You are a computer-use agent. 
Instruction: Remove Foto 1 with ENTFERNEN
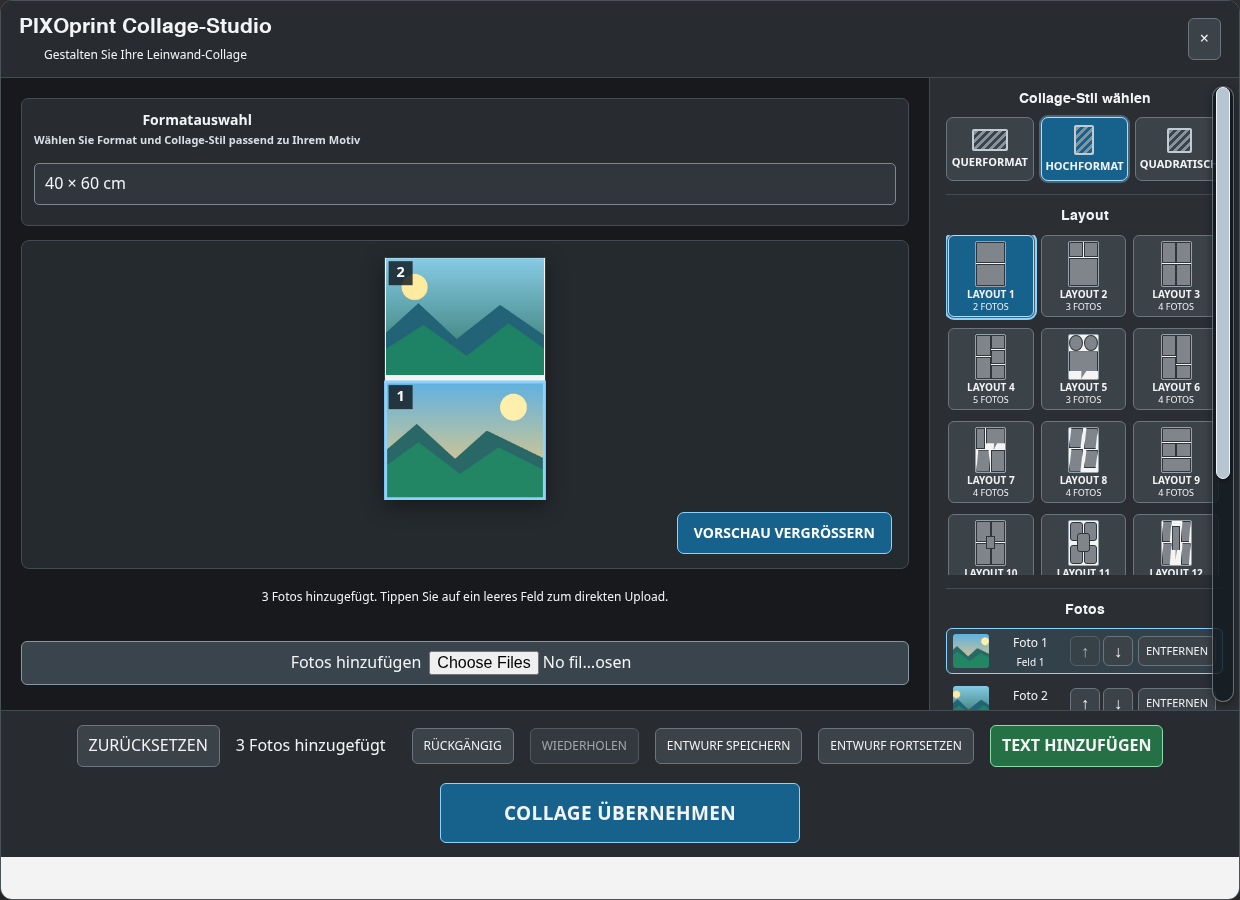pos(1177,651)
